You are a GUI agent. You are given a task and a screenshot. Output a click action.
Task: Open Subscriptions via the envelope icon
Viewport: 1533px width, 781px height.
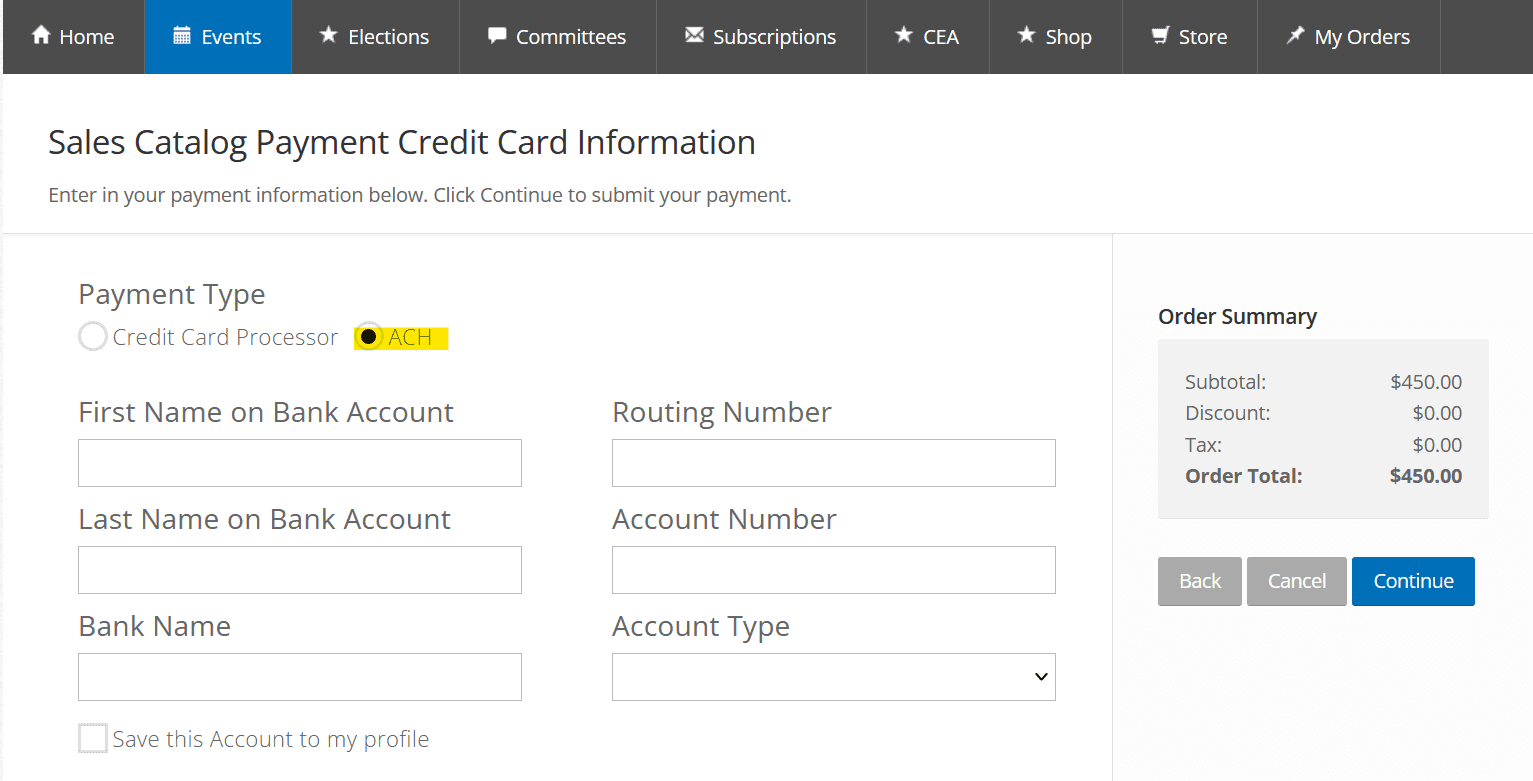[x=693, y=34]
